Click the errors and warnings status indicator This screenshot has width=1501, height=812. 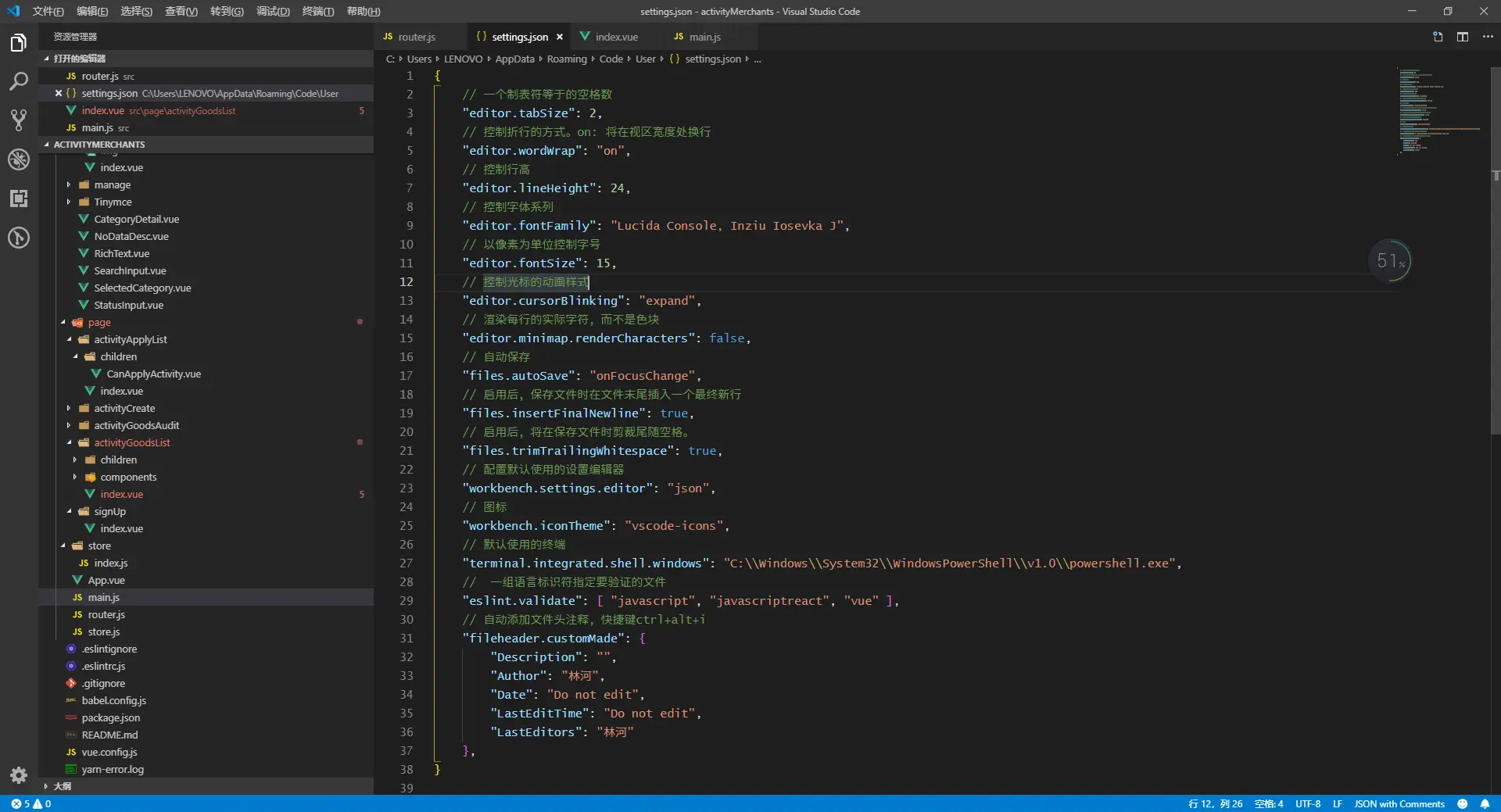tap(31, 803)
